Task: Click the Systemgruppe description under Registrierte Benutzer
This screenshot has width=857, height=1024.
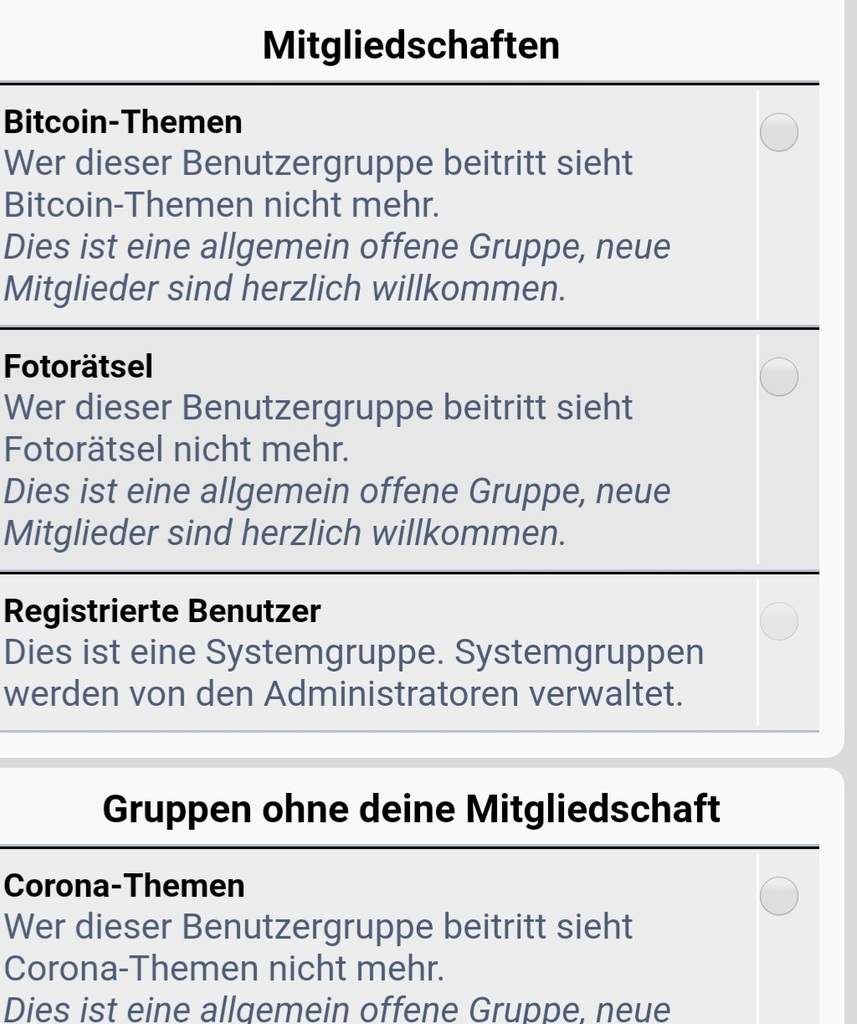Action: pos(354,673)
